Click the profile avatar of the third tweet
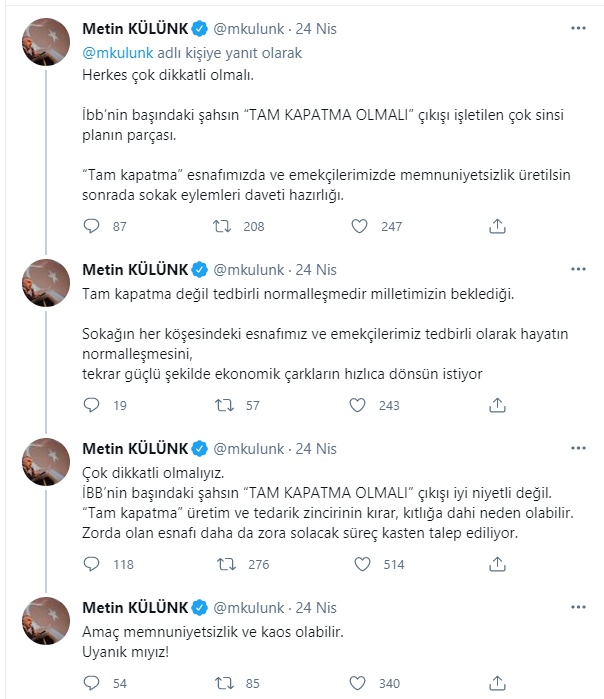 tap(46, 461)
